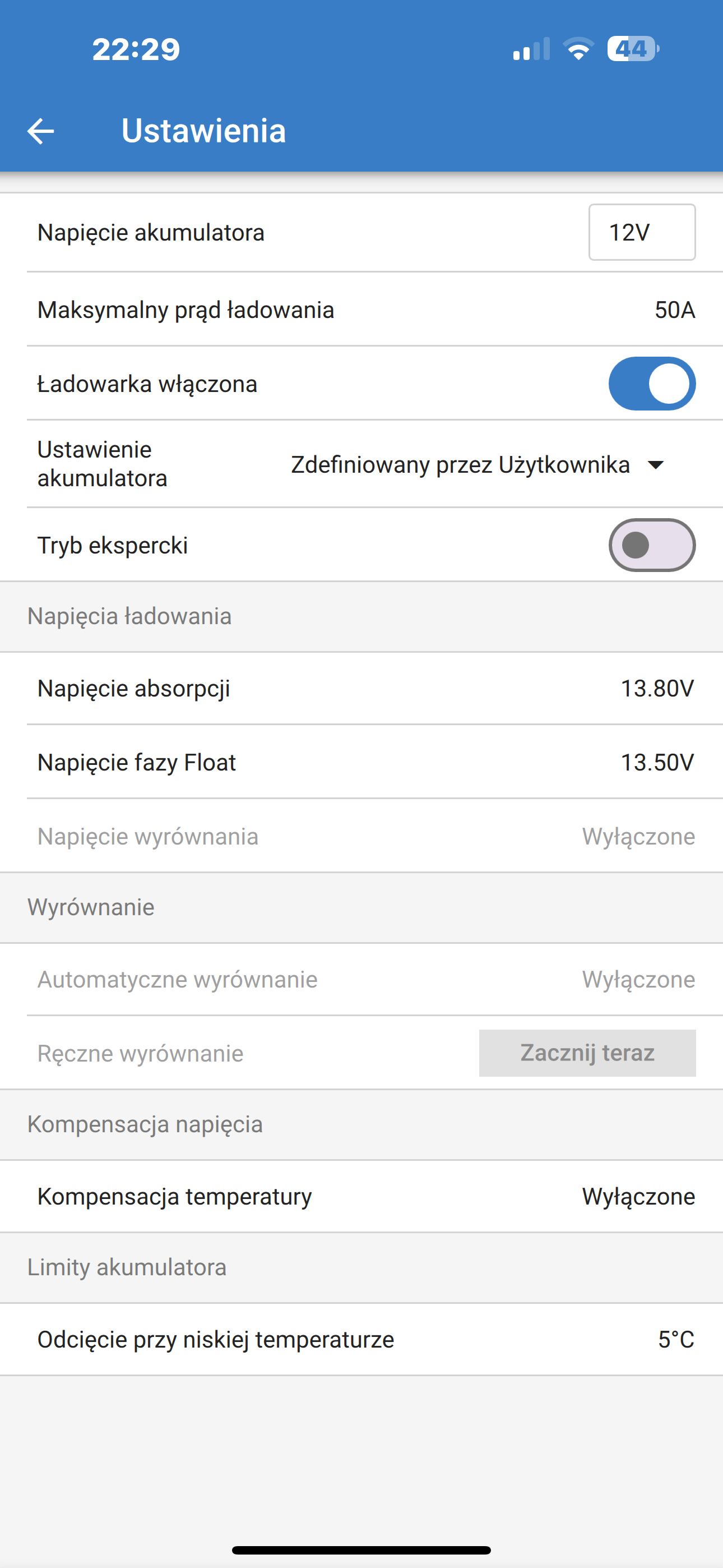723x1568 pixels.
Task: Tap the Wi-Fi status icon
Action: [x=578, y=49]
